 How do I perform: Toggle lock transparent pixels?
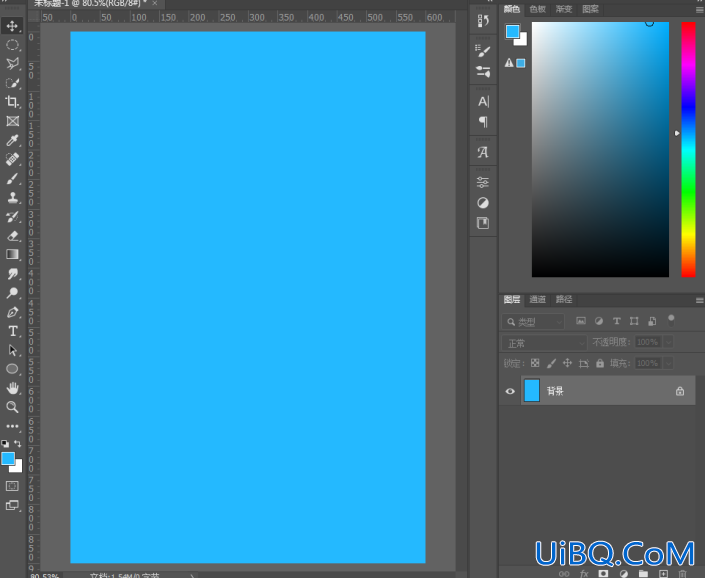coord(535,363)
